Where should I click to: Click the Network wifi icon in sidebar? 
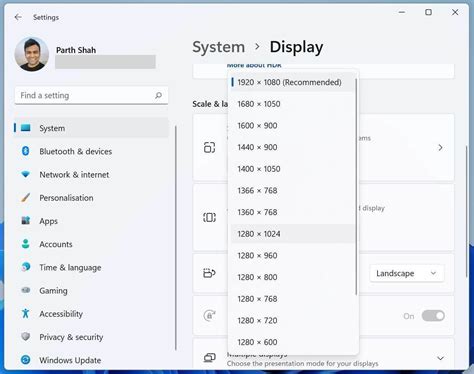pyautogui.click(x=26, y=174)
